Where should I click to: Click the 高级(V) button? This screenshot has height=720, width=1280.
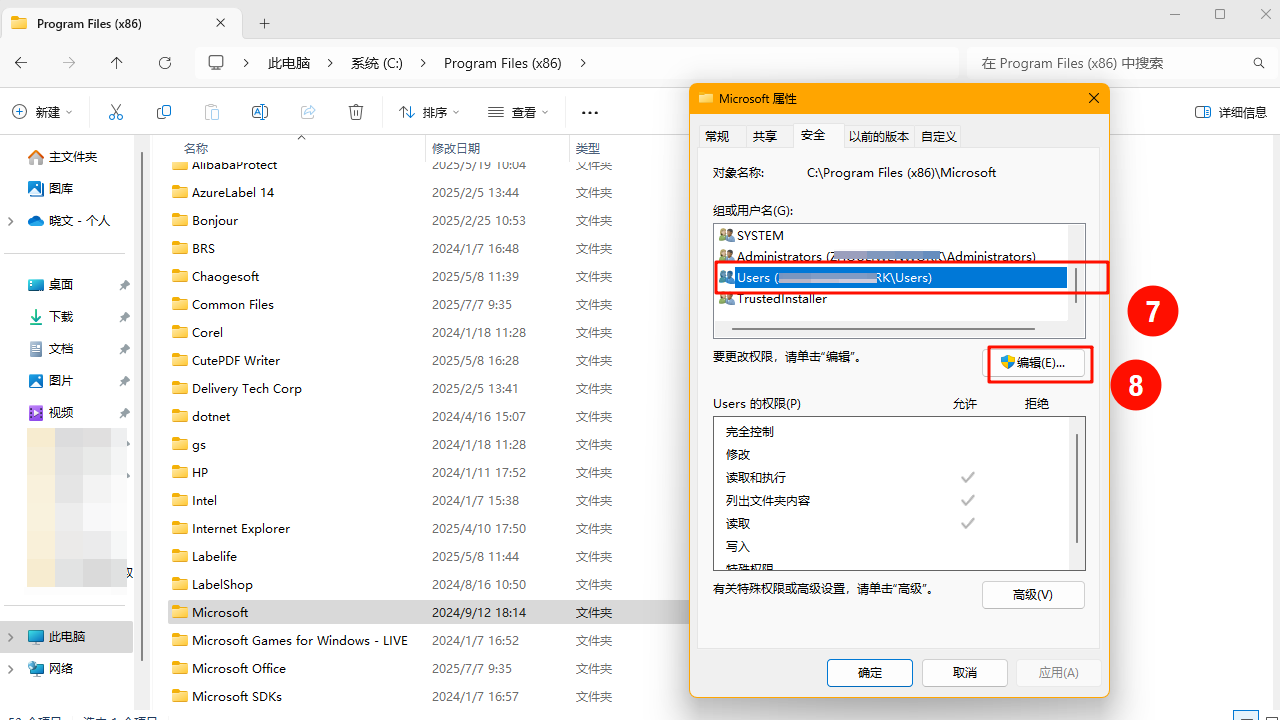tap(1033, 594)
